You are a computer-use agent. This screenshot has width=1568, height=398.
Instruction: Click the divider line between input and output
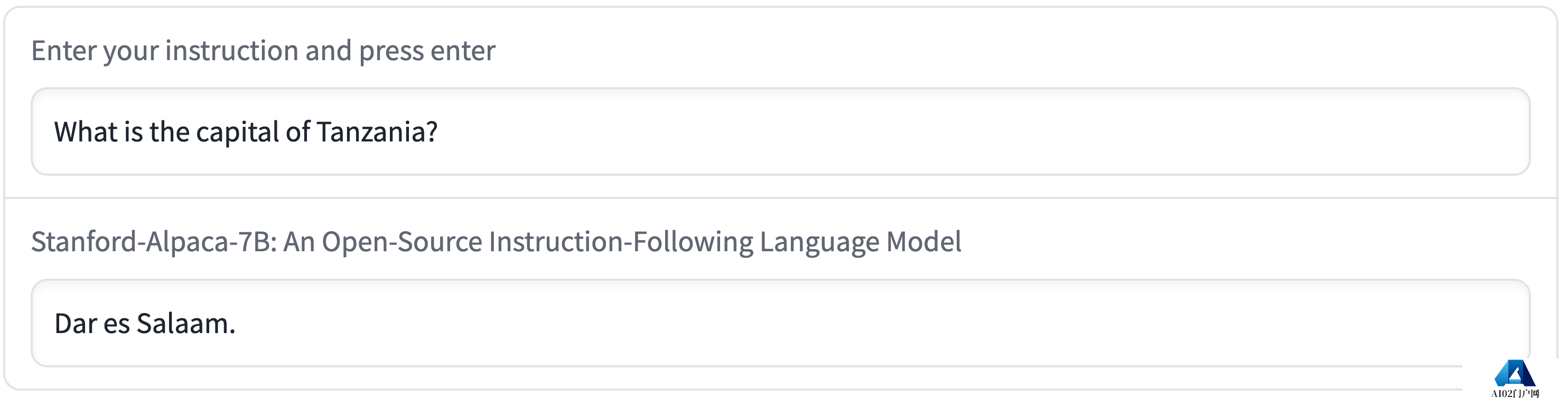[x=779, y=198]
